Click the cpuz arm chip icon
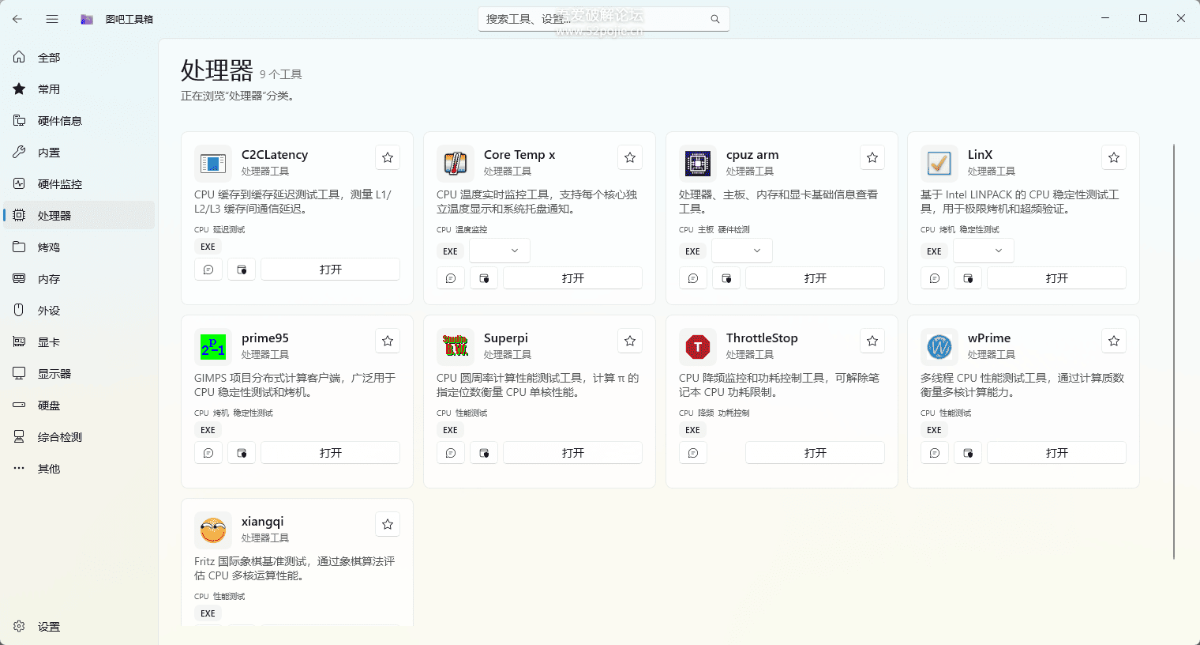The image size is (1200, 645). (697, 163)
